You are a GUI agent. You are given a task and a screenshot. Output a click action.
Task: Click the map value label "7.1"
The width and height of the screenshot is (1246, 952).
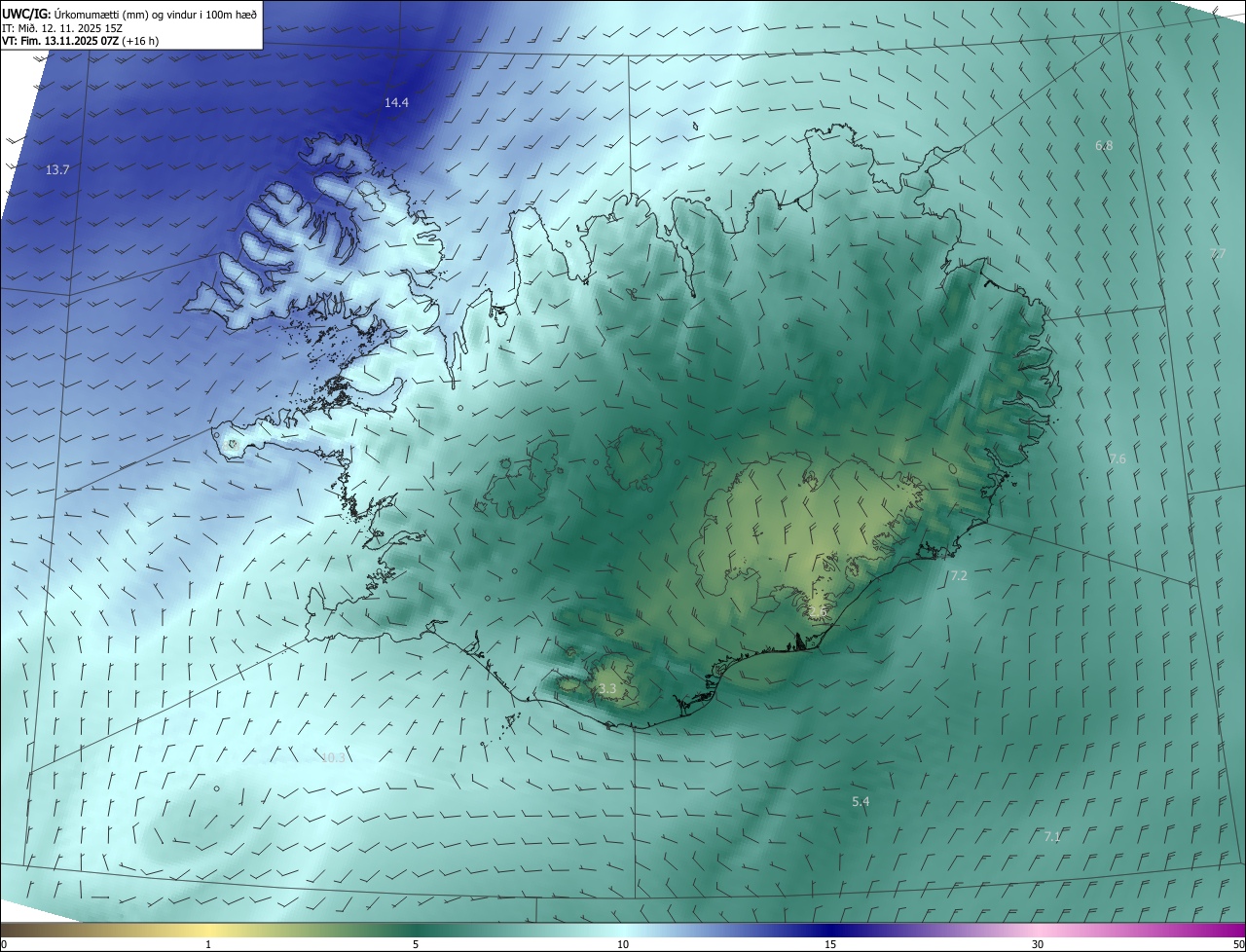pos(1052,837)
